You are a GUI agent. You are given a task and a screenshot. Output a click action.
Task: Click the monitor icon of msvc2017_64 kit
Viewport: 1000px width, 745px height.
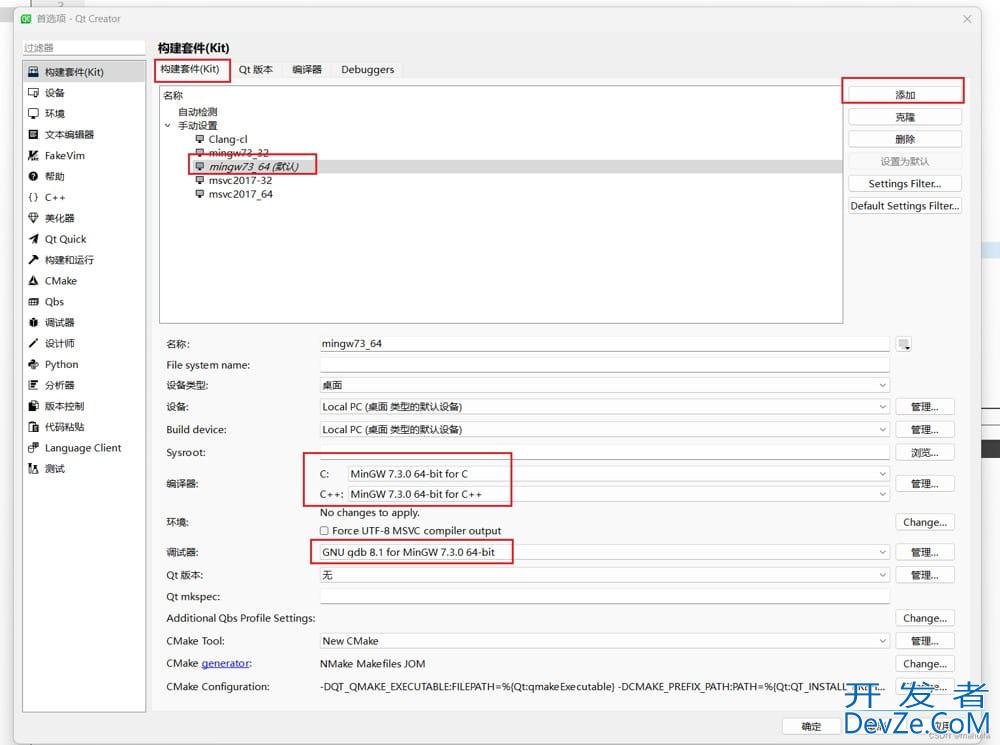point(200,194)
